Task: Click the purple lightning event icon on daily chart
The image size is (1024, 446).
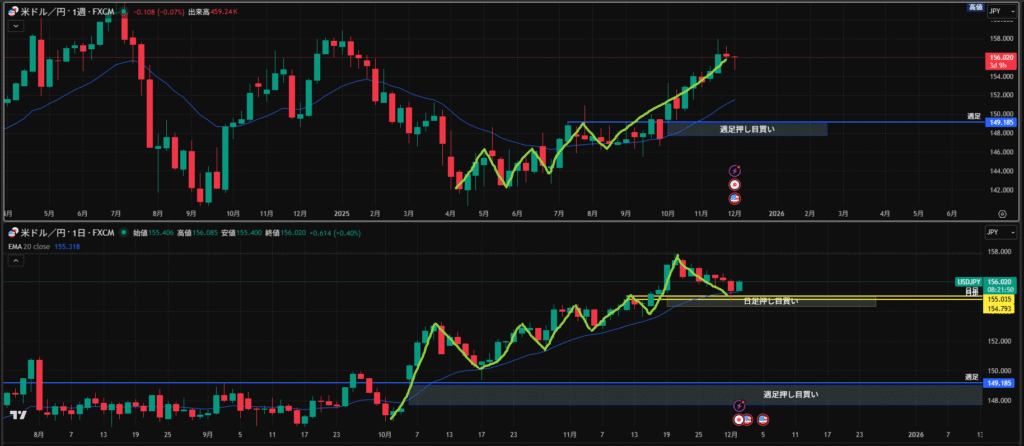Action: [x=738, y=405]
